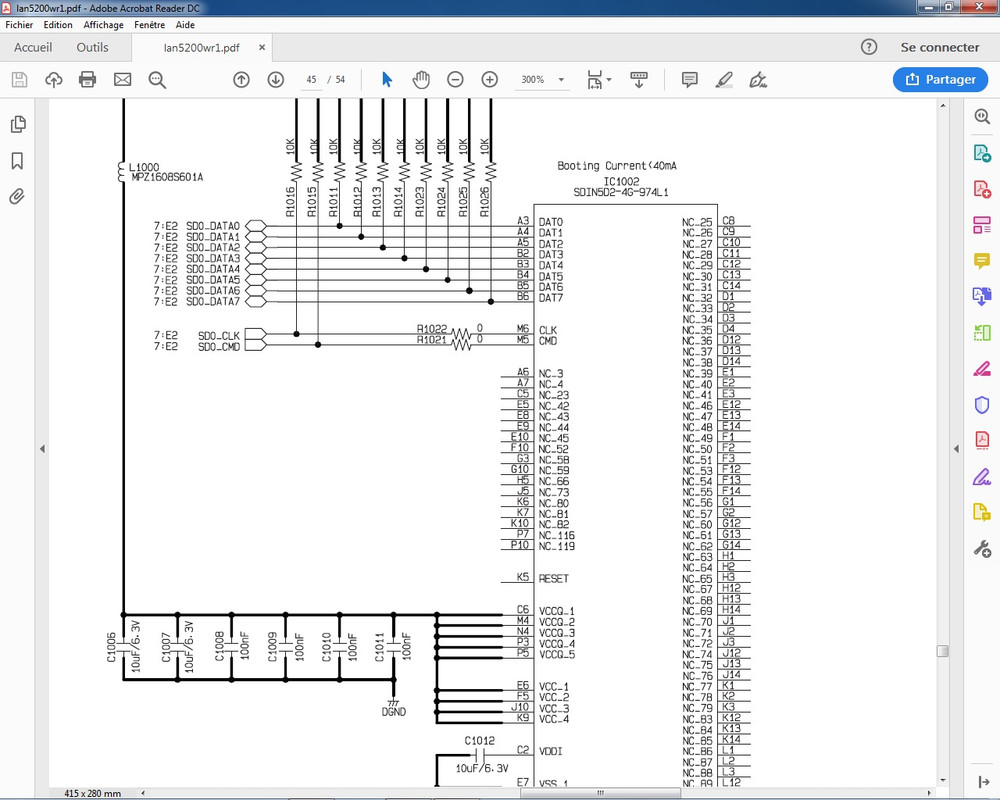Click the Partager share button
The width and height of the screenshot is (1000, 800).
[x=941, y=79]
